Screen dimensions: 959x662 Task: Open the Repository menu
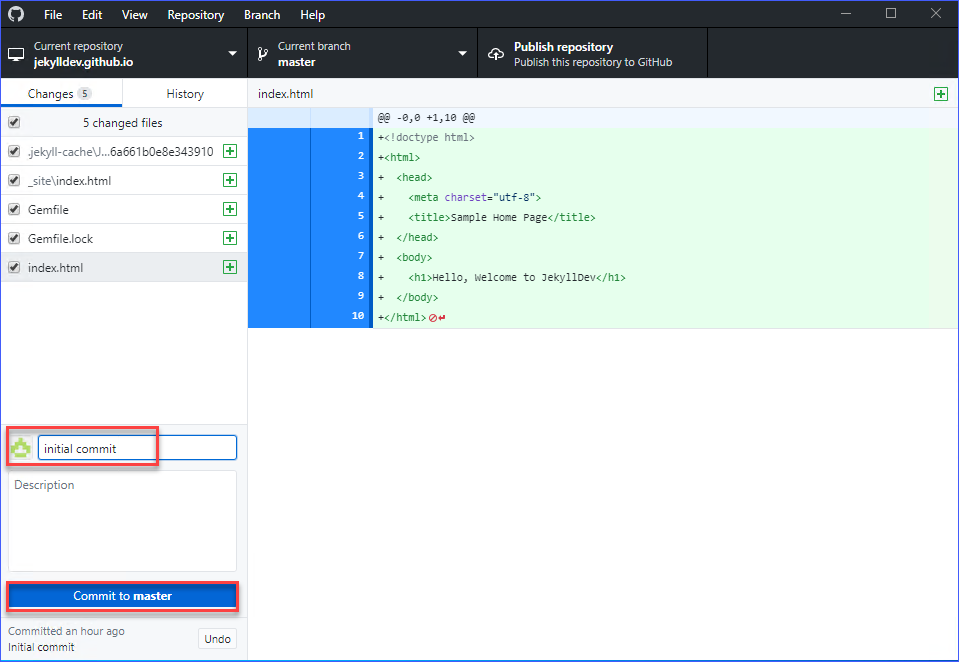click(x=196, y=15)
